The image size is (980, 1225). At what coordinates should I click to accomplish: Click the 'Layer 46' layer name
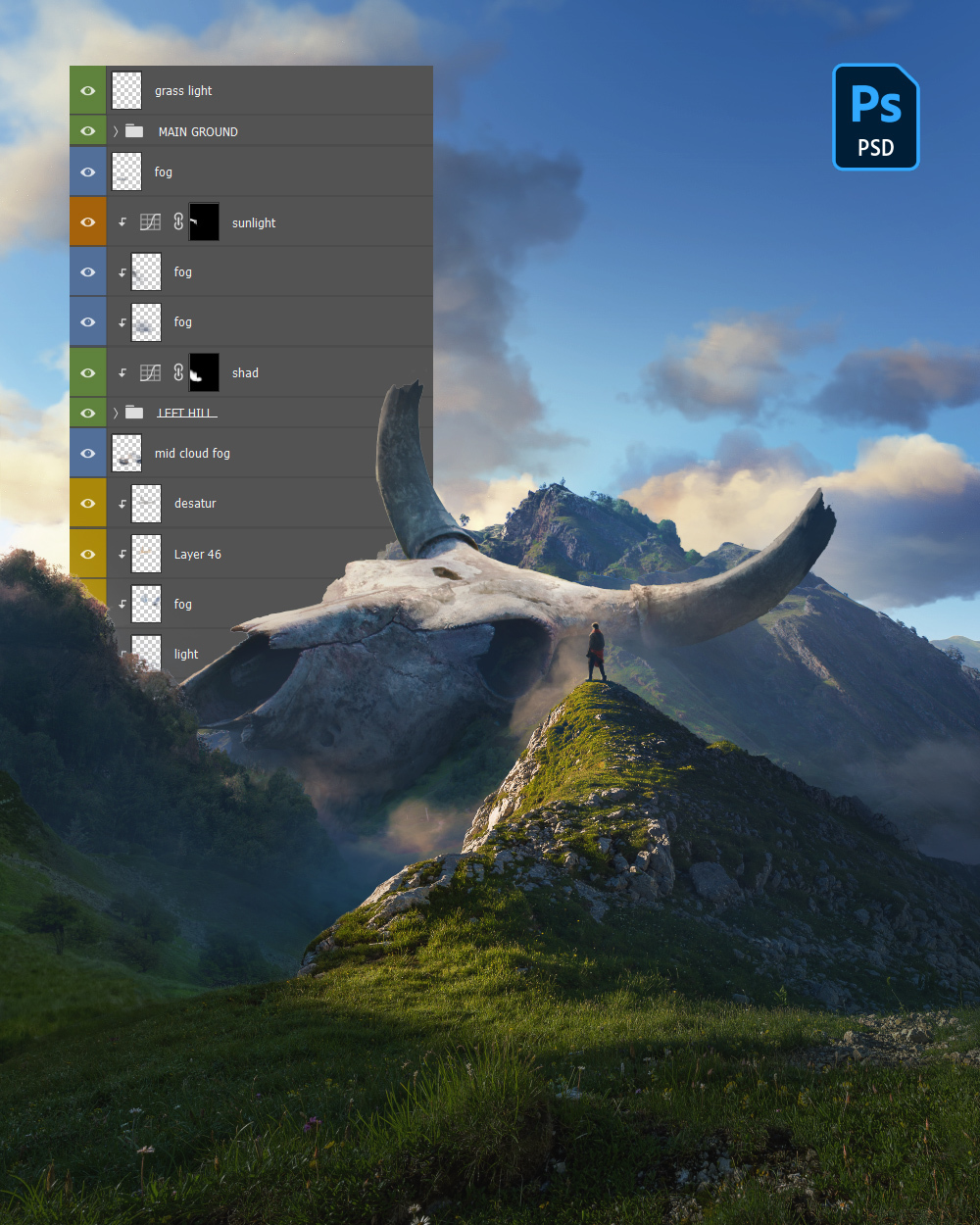(198, 554)
